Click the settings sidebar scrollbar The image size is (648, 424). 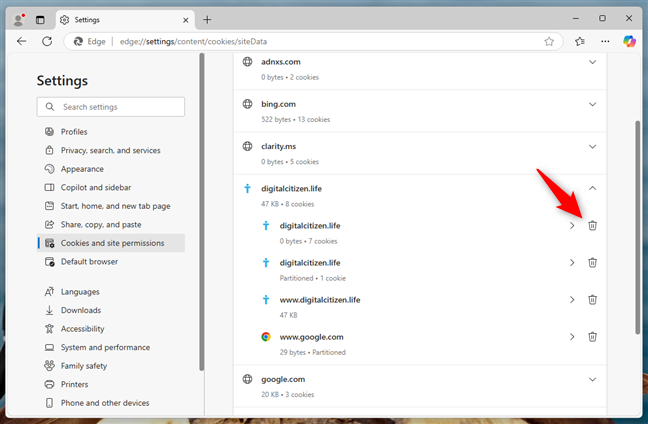pos(202,212)
